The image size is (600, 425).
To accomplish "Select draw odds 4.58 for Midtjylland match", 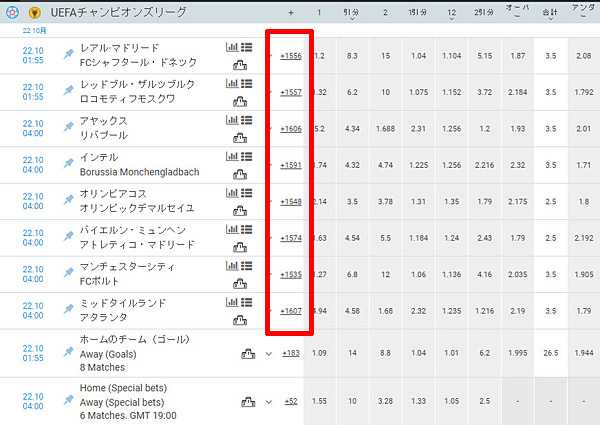I will [x=352, y=311].
